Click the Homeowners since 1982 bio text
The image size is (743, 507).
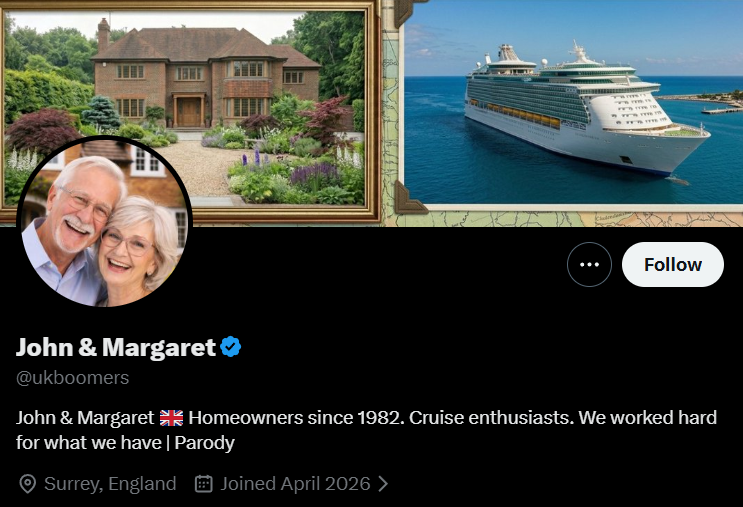(x=296, y=418)
